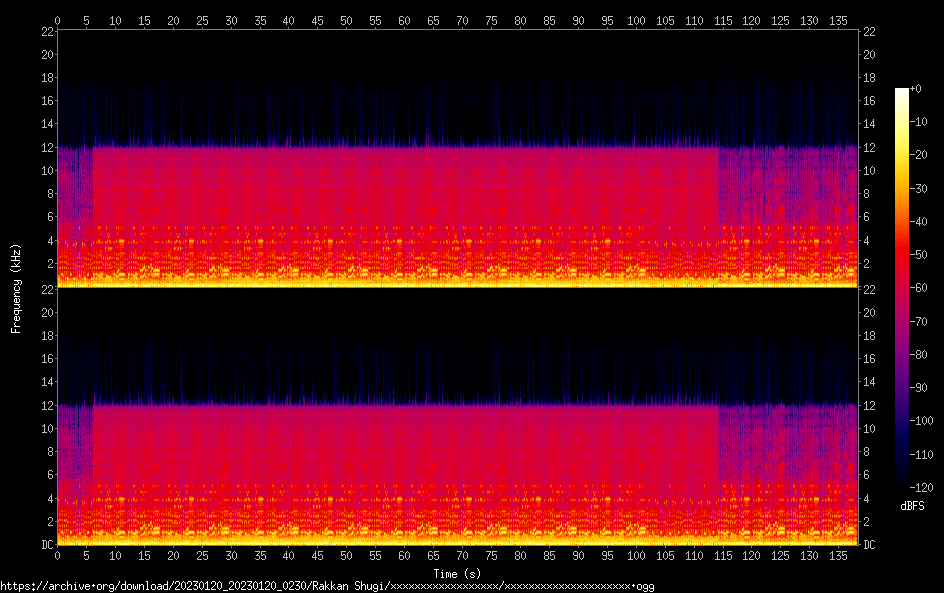Click the DC label at bottom right

click(870, 545)
